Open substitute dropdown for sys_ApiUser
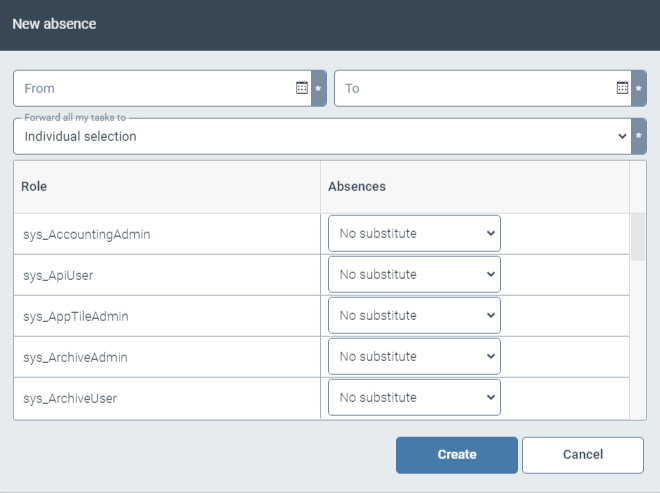The width and height of the screenshot is (660, 493). [x=414, y=275]
